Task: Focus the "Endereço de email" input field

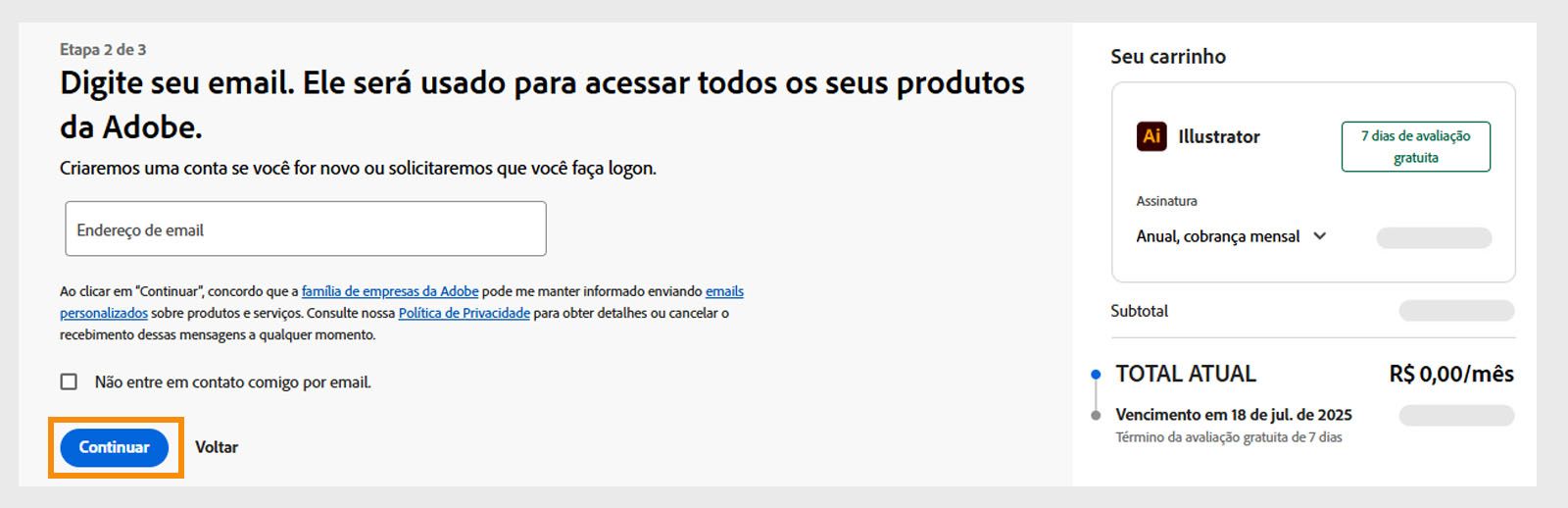Action: [x=305, y=229]
